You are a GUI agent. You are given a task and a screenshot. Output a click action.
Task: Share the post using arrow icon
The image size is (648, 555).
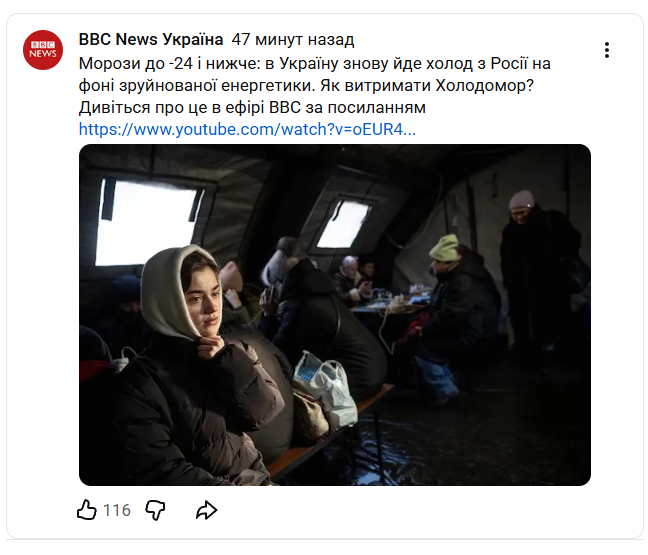pyautogui.click(x=206, y=510)
